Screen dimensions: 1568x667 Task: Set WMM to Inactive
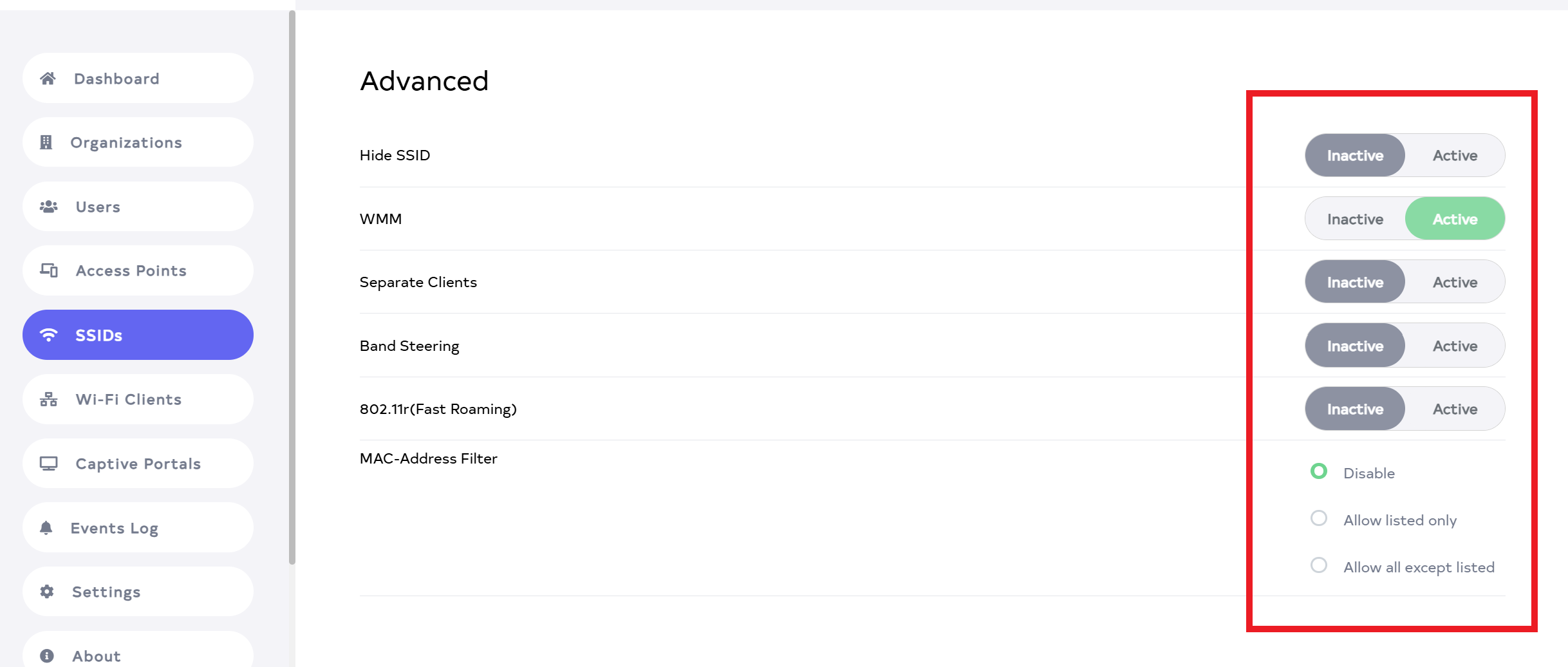click(x=1355, y=219)
